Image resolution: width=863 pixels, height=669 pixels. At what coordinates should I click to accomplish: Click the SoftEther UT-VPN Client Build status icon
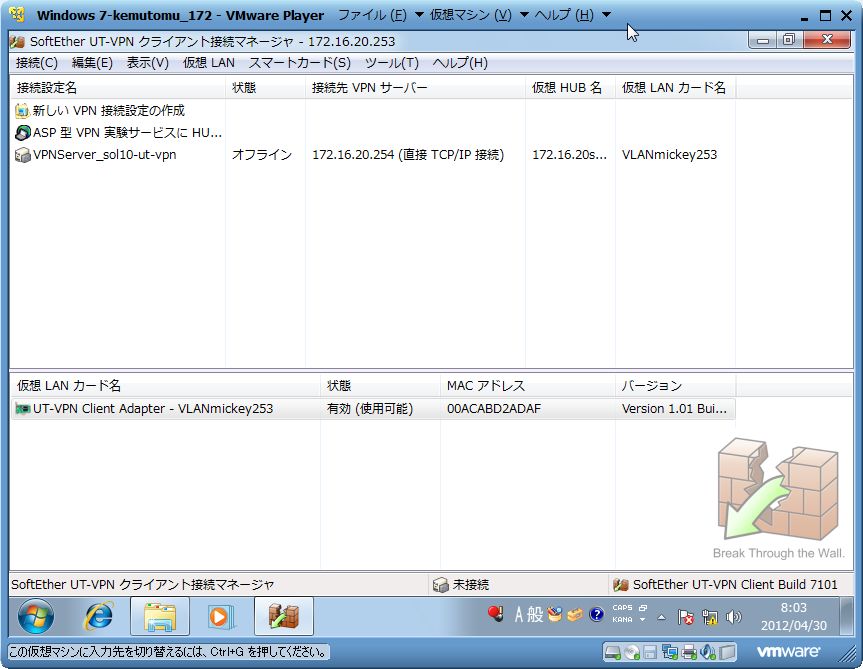(x=621, y=585)
